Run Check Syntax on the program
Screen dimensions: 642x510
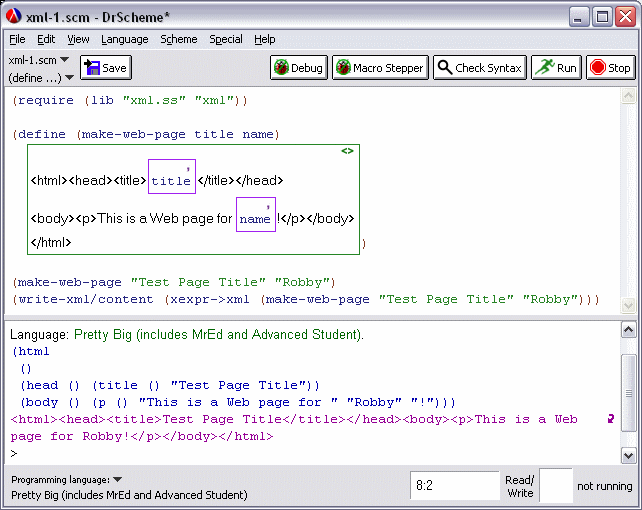[x=480, y=68]
